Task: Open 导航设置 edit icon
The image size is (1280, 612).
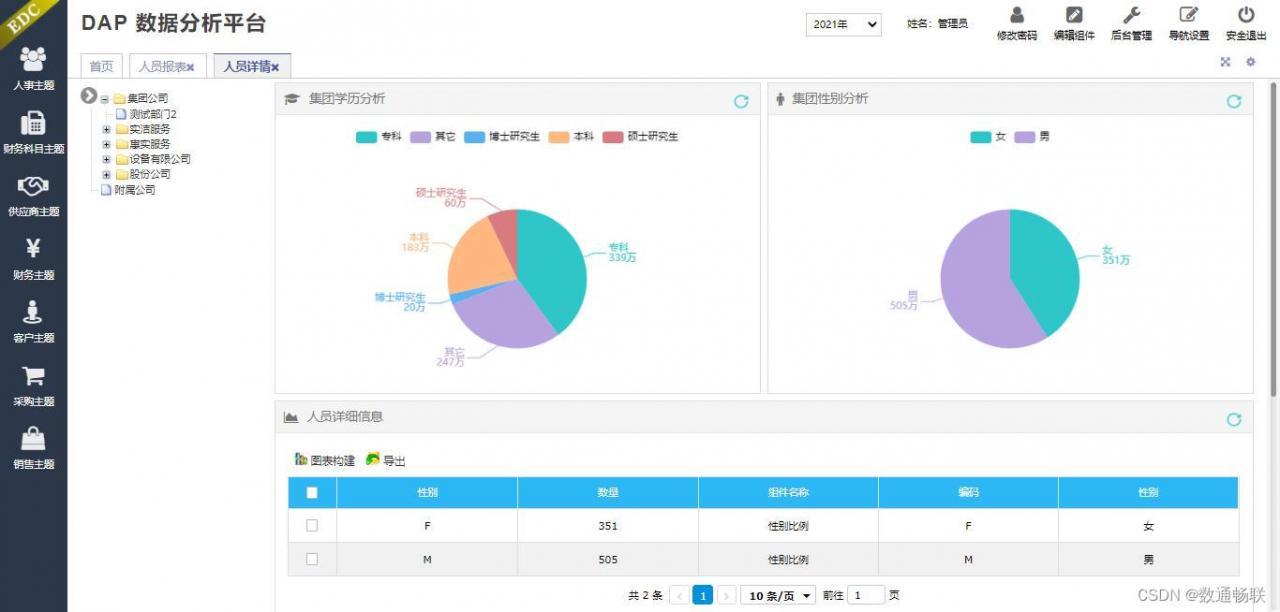Action: pos(1189,15)
